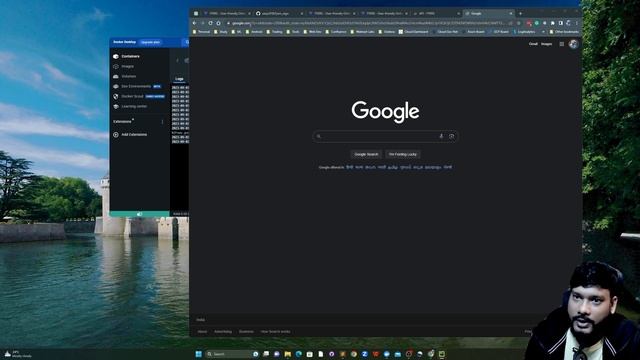Click the Google Search button
This screenshot has width=640, height=360.
click(366, 154)
